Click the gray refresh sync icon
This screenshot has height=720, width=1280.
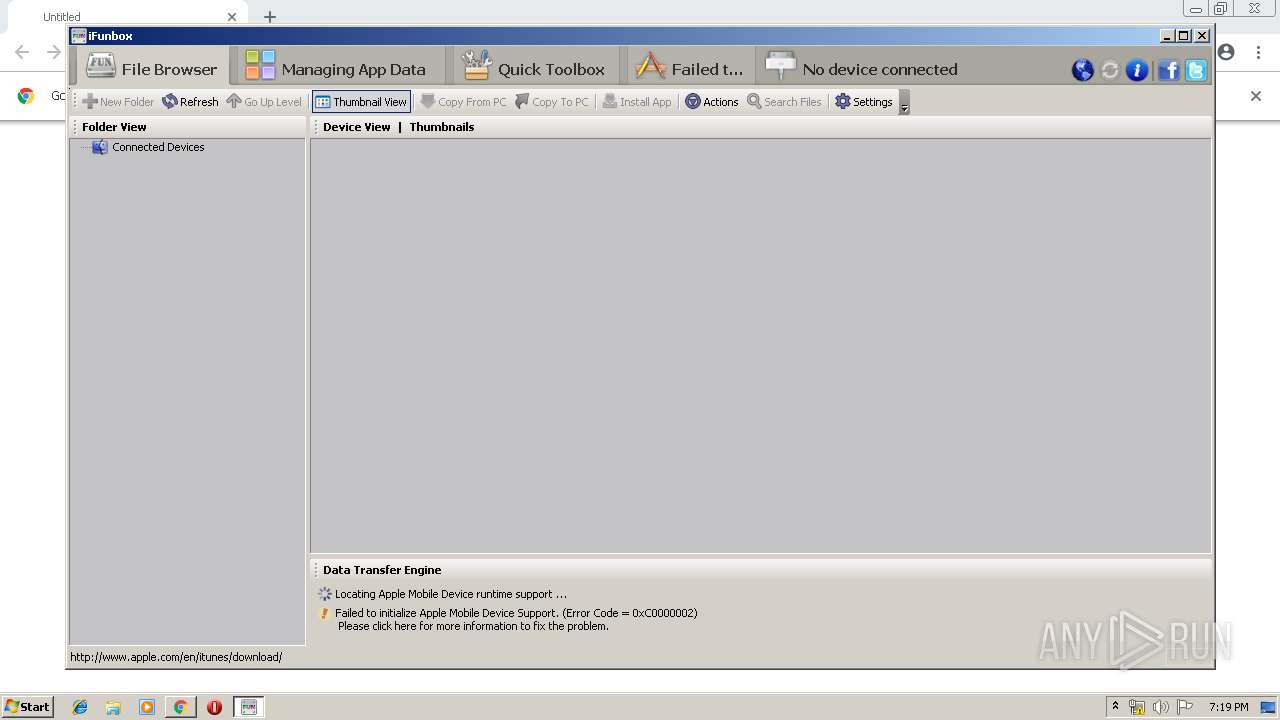1110,70
